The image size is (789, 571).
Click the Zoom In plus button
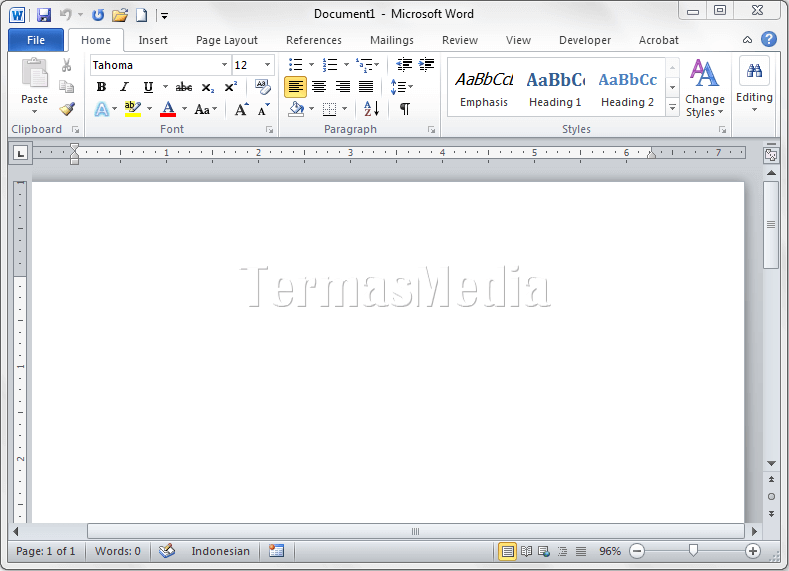point(753,551)
